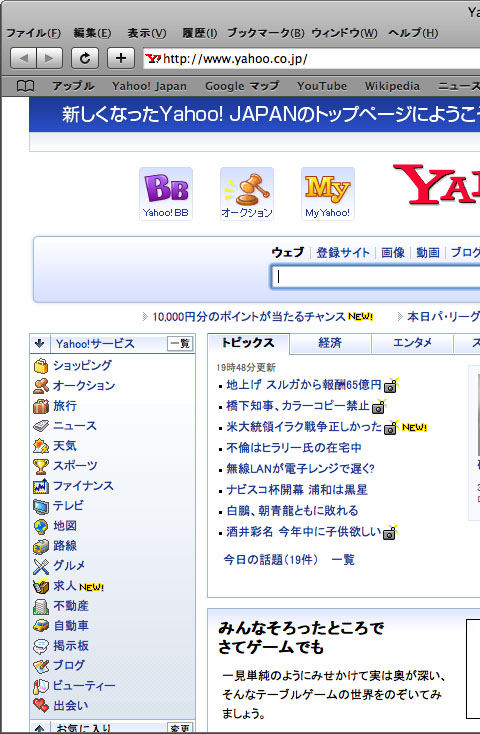This screenshot has height=734, width=480.
Task: Switch to the 経済 news tab
Action: [330, 343]
